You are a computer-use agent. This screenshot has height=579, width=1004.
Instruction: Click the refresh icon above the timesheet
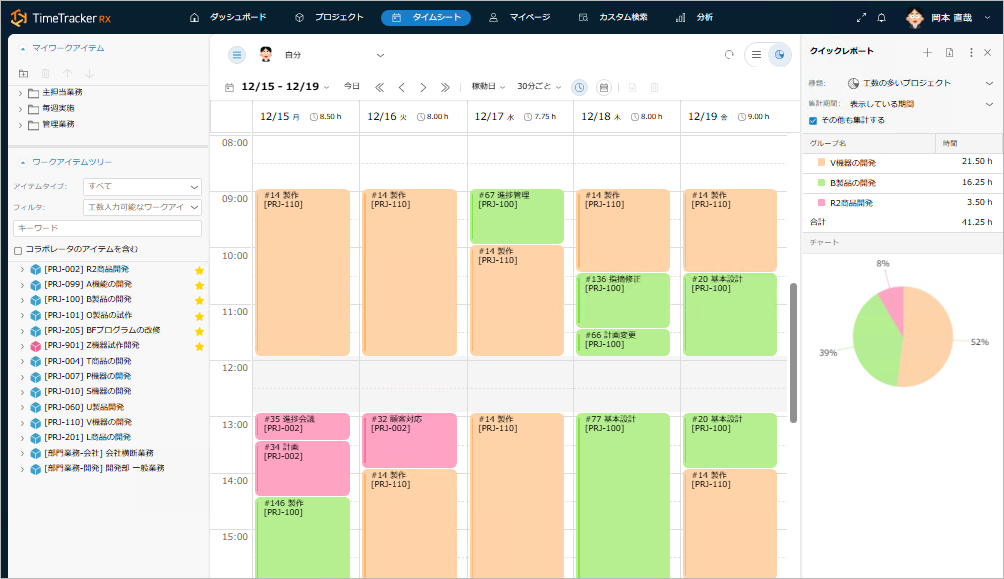point(729,55)
